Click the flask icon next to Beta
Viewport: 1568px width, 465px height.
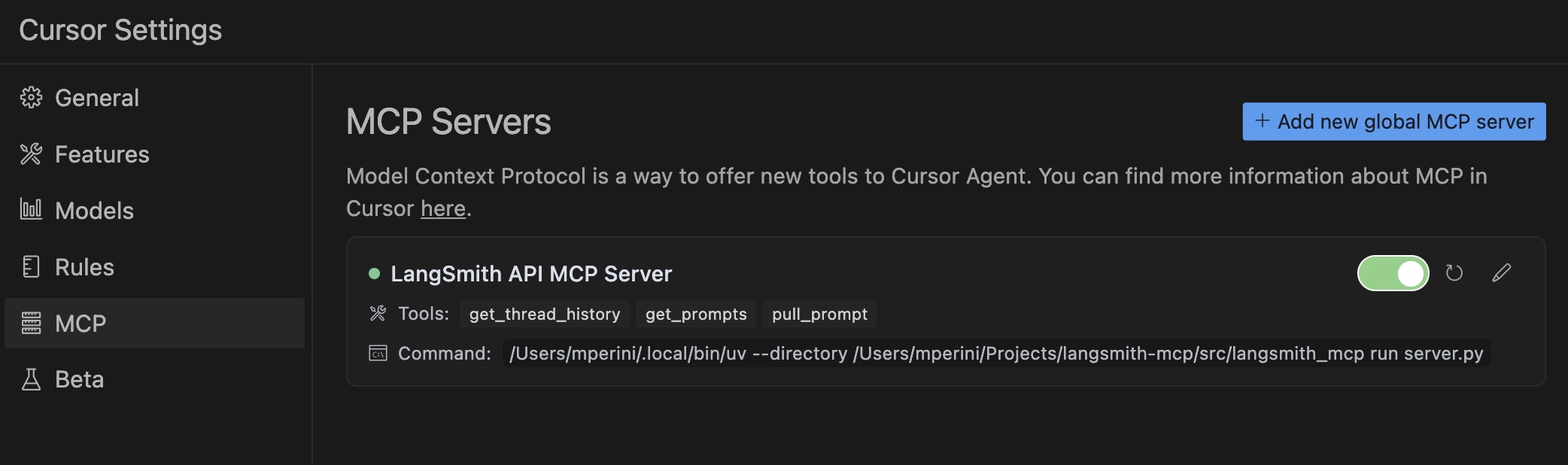tap(31, 379)
